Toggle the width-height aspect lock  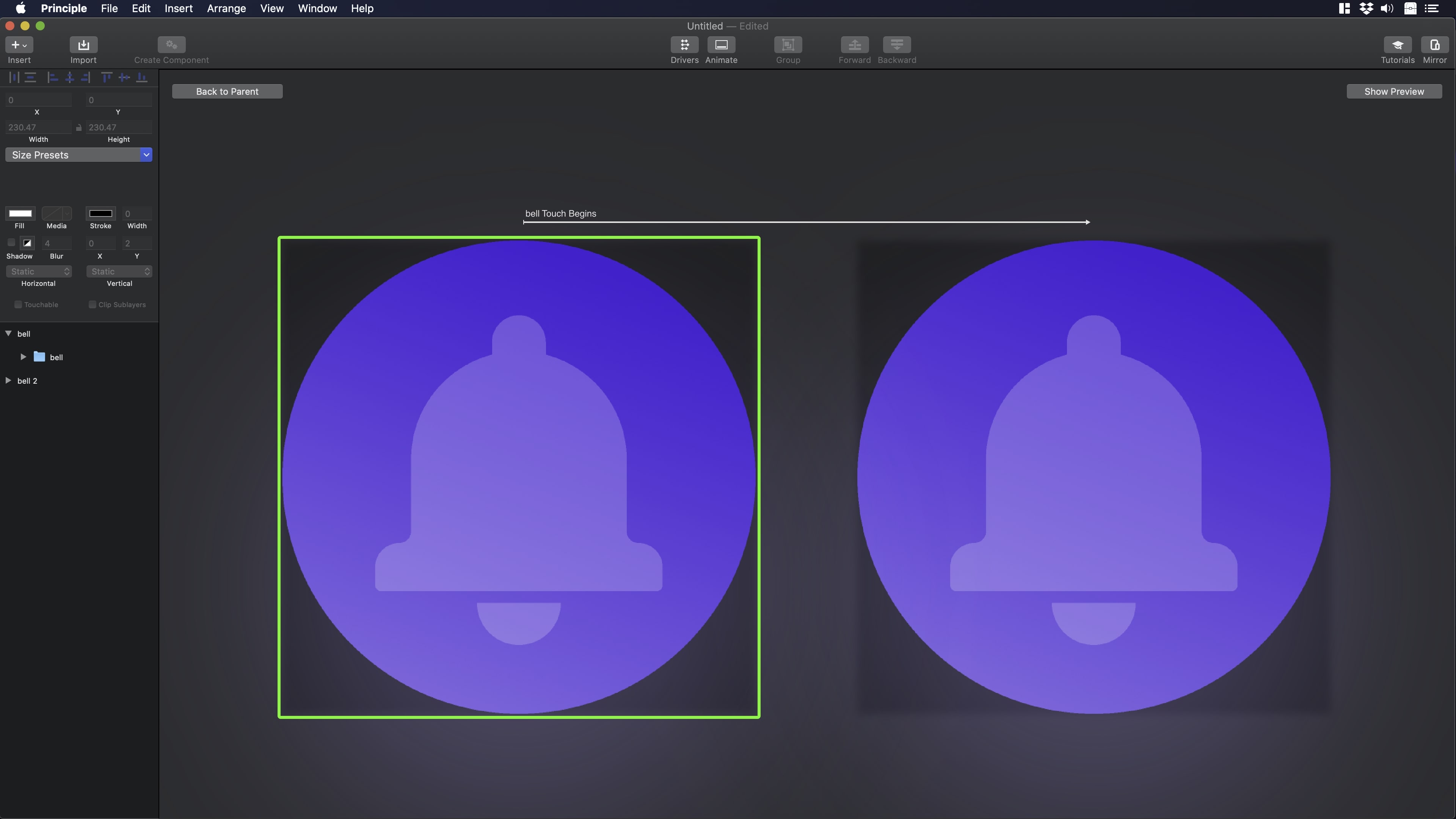pos(78,128)
